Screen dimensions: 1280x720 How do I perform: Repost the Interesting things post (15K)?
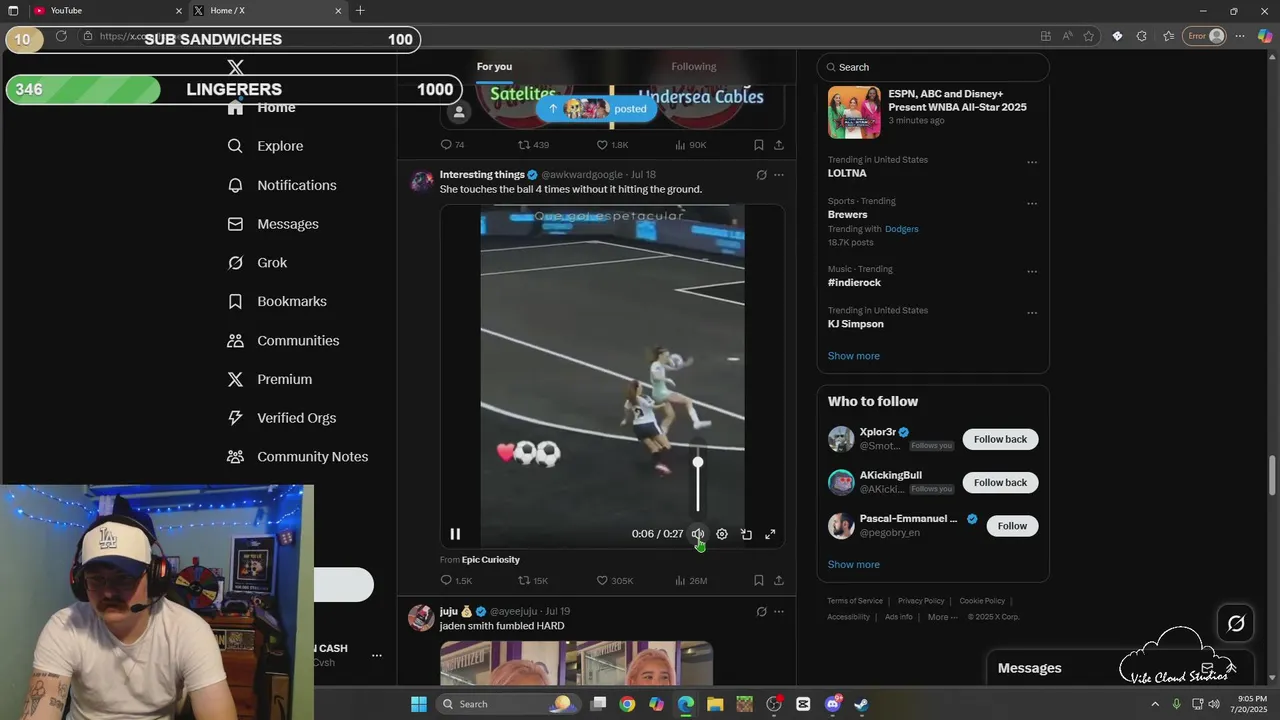(x=532, y=580)
